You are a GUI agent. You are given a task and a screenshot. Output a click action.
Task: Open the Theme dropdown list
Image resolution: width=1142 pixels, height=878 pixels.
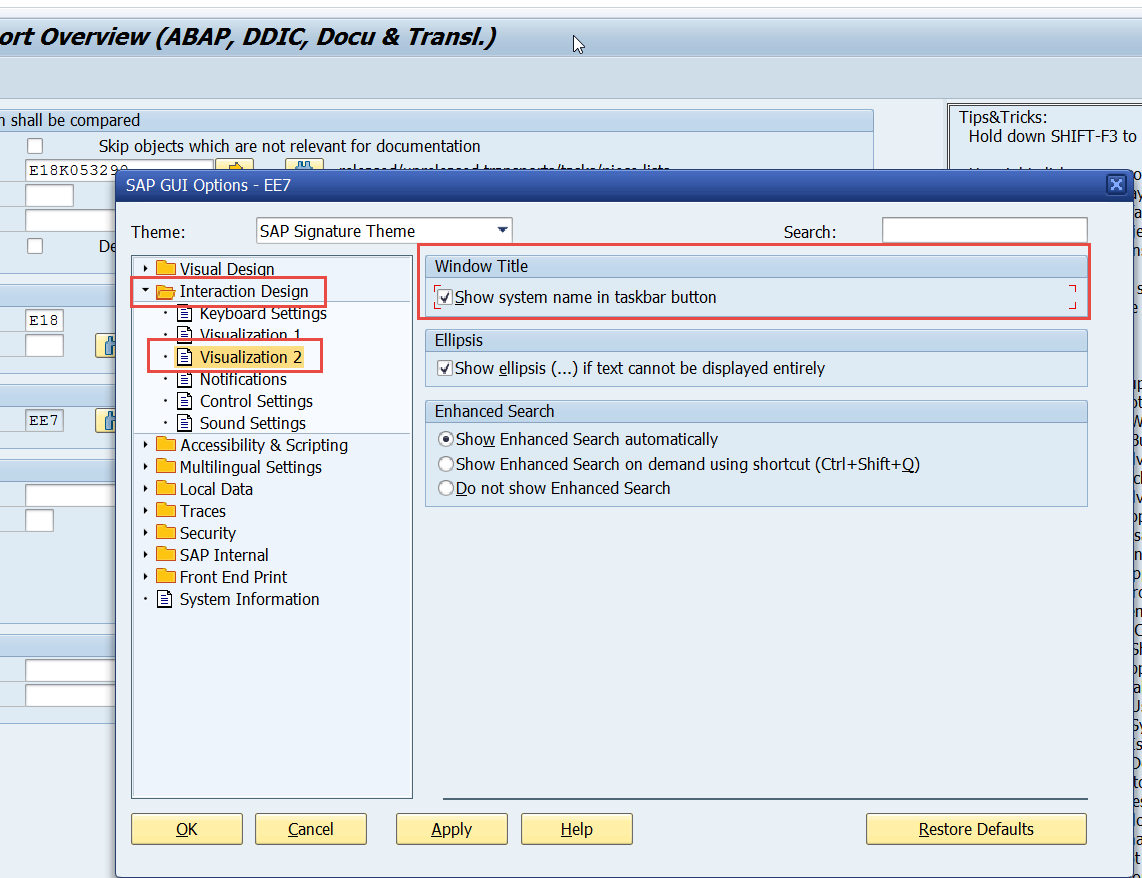[503, 231]
